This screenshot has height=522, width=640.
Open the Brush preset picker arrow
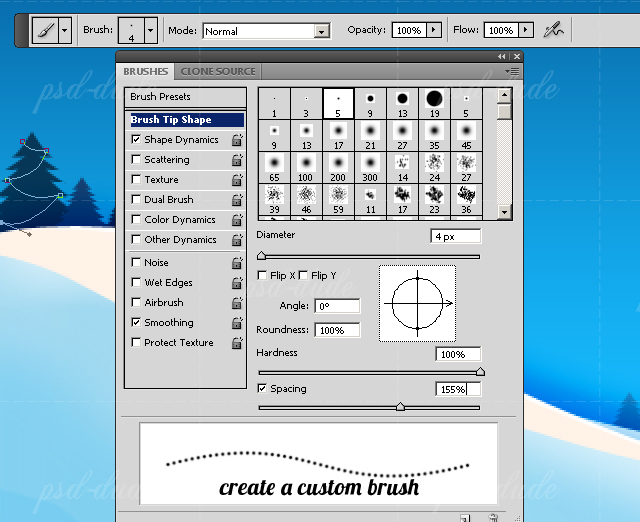pyautogui.click(x=151, y=30)
